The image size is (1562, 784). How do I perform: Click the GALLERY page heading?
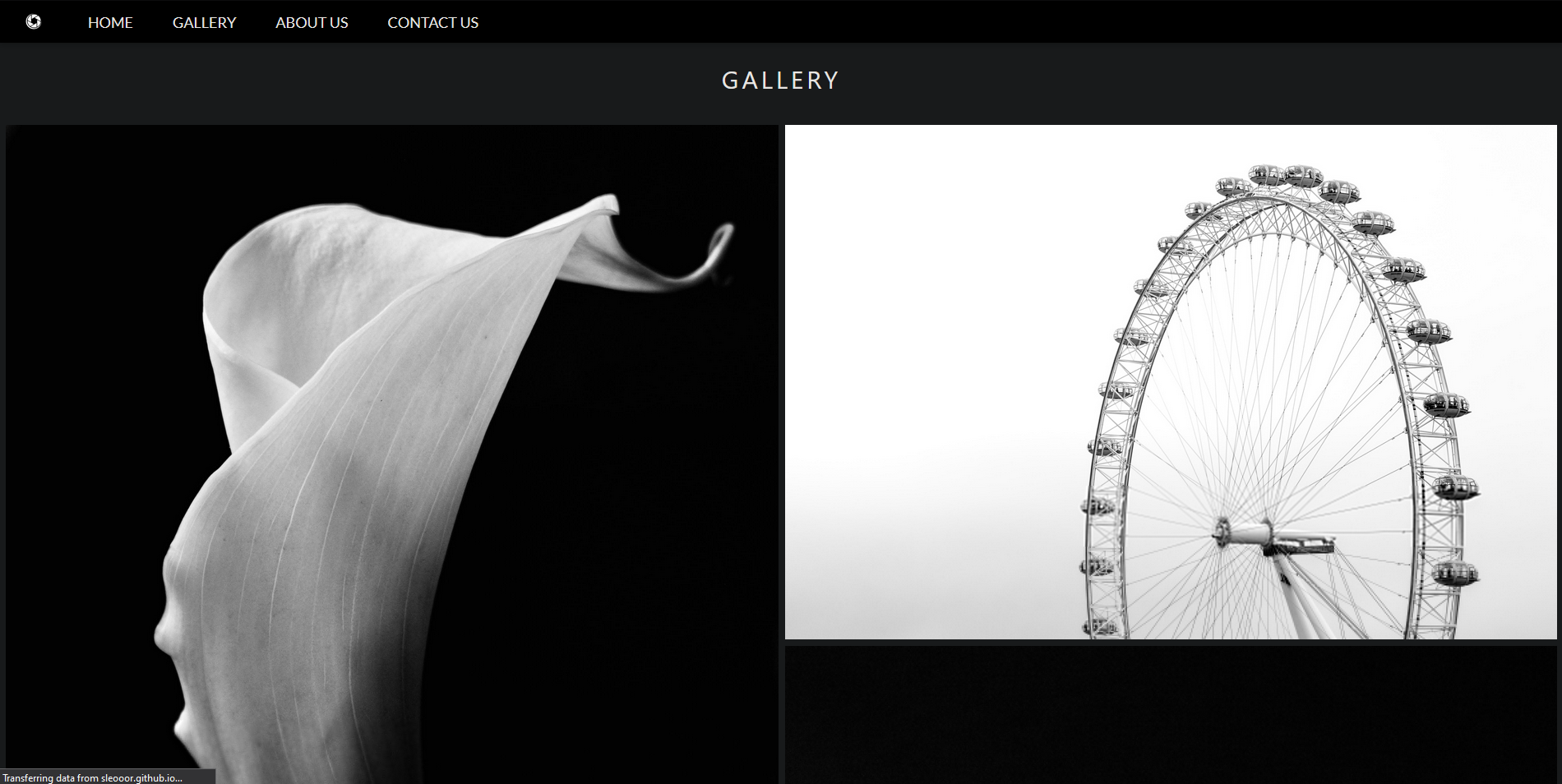point(780,81)
